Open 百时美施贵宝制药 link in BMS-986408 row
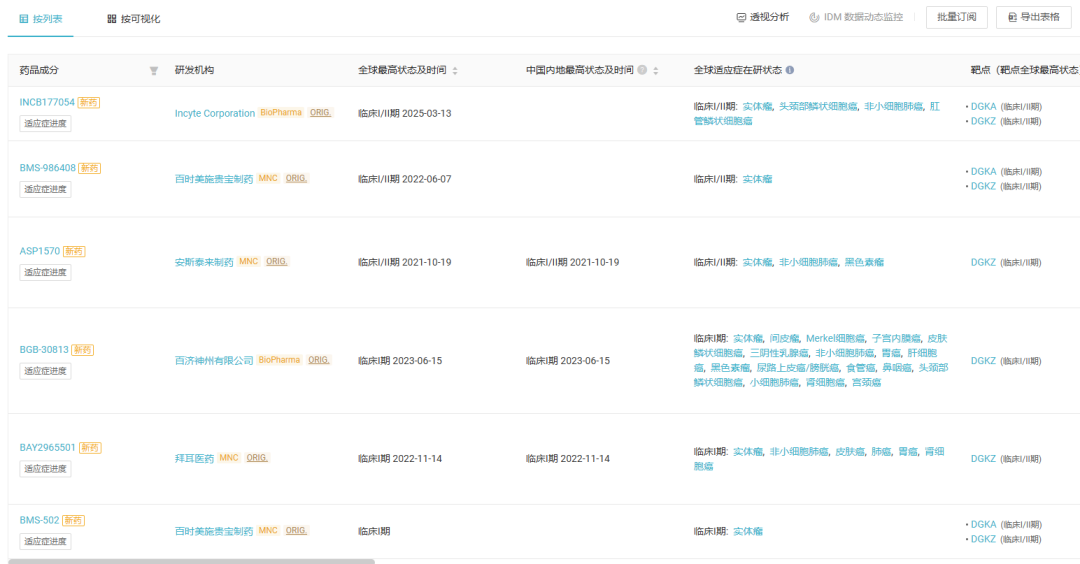Image resolution: width=1080 pixels, height=564 pixels. pyautogui.click(x=214, y=179)
